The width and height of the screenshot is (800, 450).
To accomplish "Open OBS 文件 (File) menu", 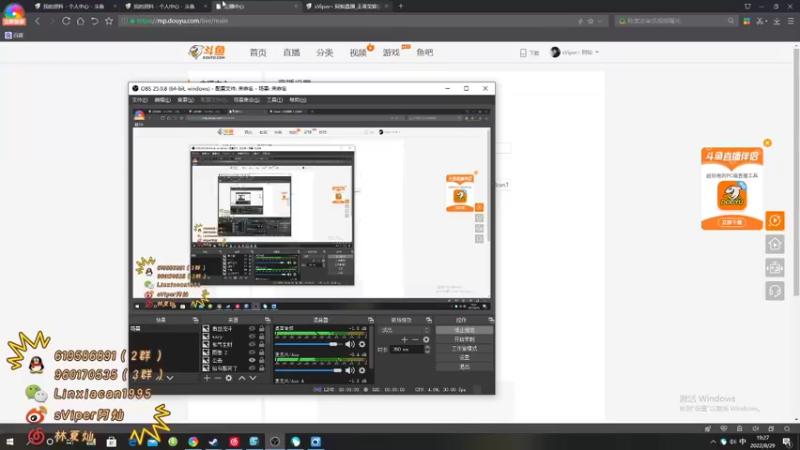I will [139, 100].
